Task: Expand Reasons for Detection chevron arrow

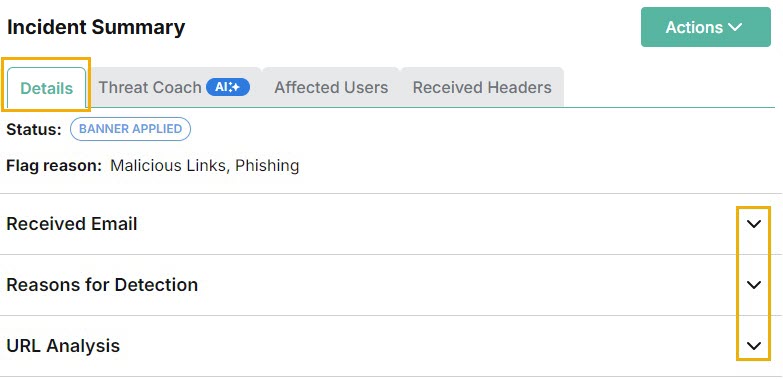Action: [x=754, y=285]
